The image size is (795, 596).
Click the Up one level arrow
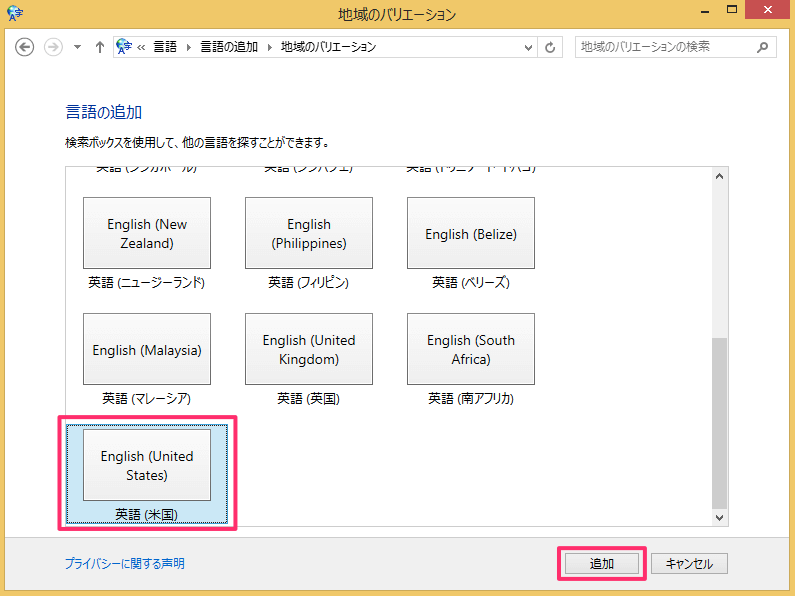(x=99, y=47)
